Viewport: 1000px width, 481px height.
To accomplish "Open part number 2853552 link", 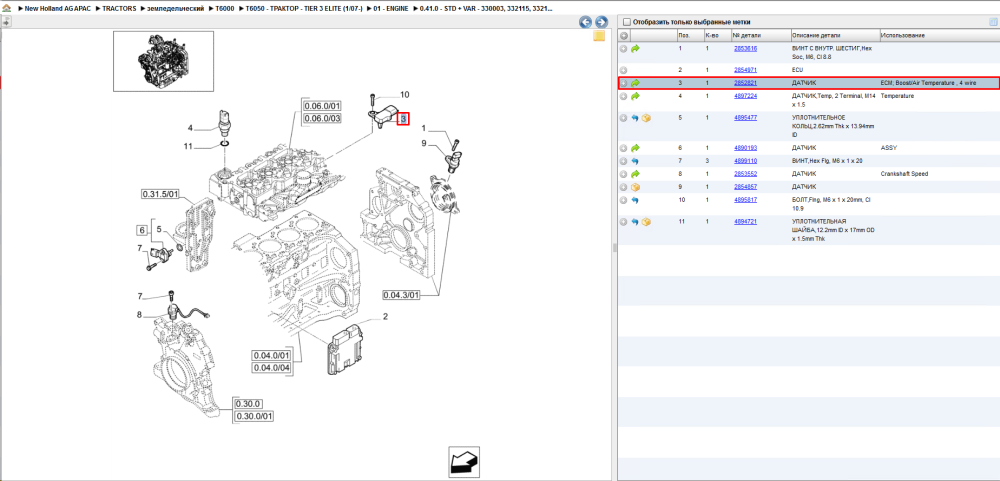I will pyautogui.click(x=746, y=174).
